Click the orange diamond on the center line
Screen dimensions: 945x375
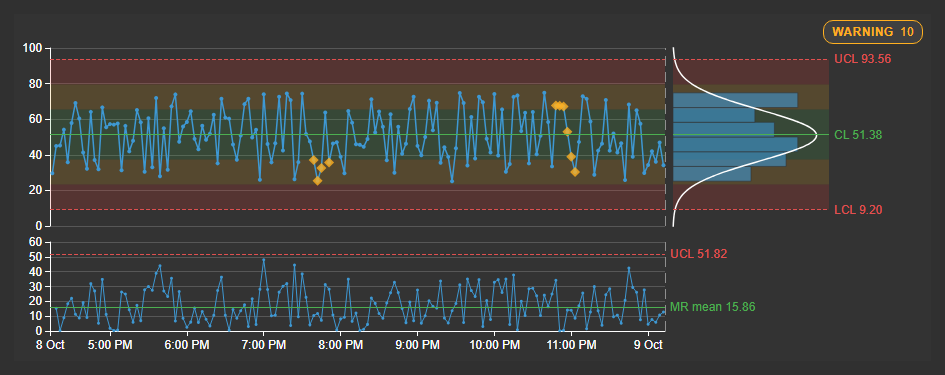click(x=567, y=131)
